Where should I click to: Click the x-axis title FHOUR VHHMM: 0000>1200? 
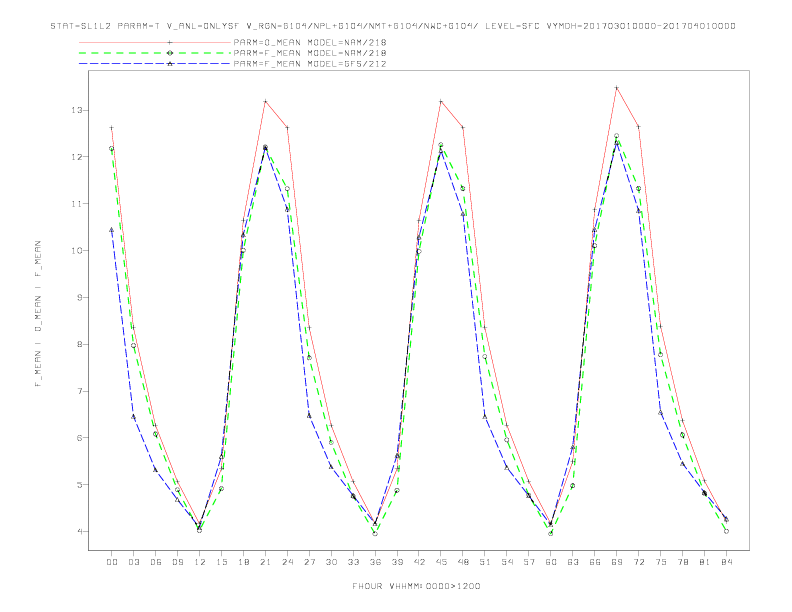[416, 586]
